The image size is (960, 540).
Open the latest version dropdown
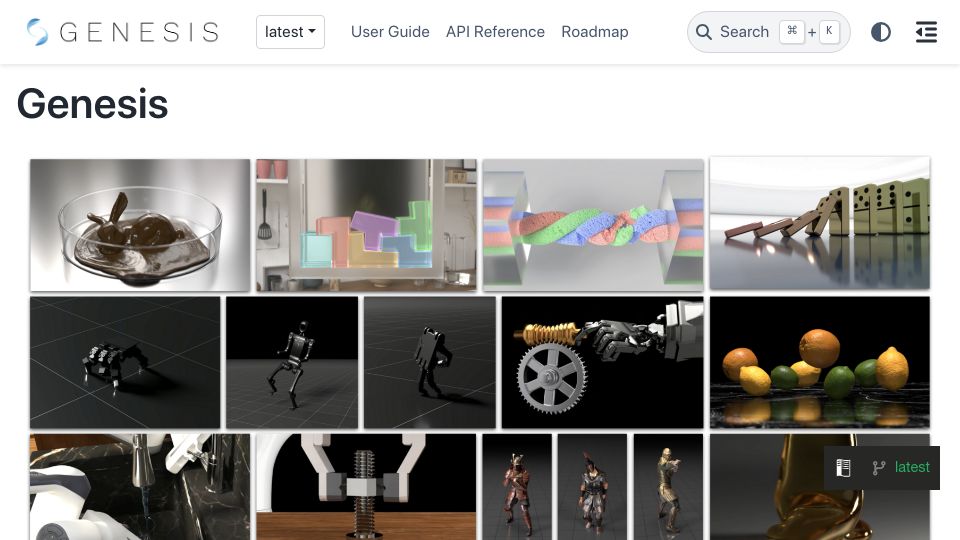tap(290, 32)
